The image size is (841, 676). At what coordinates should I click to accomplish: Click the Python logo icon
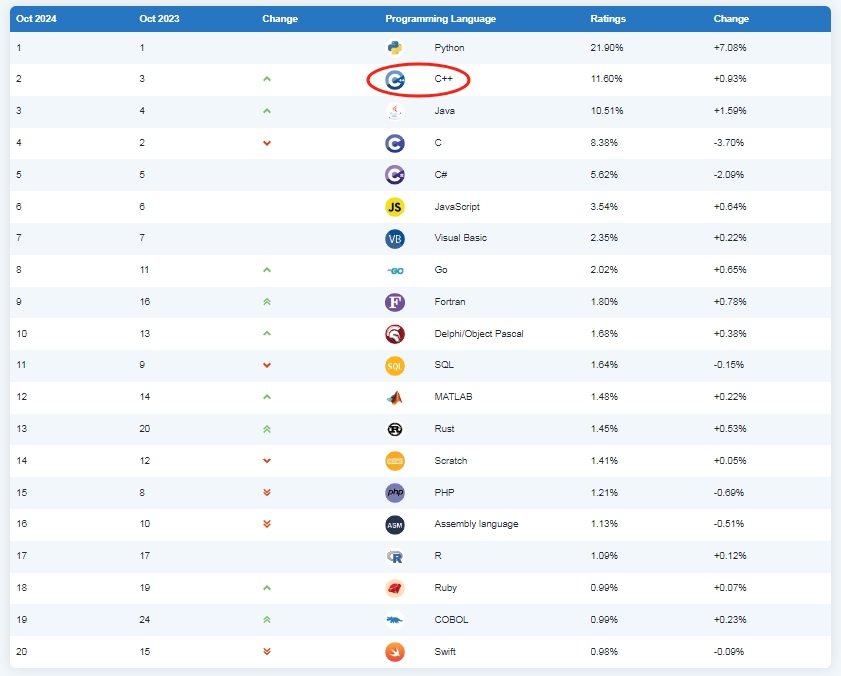tap(395, 47)
